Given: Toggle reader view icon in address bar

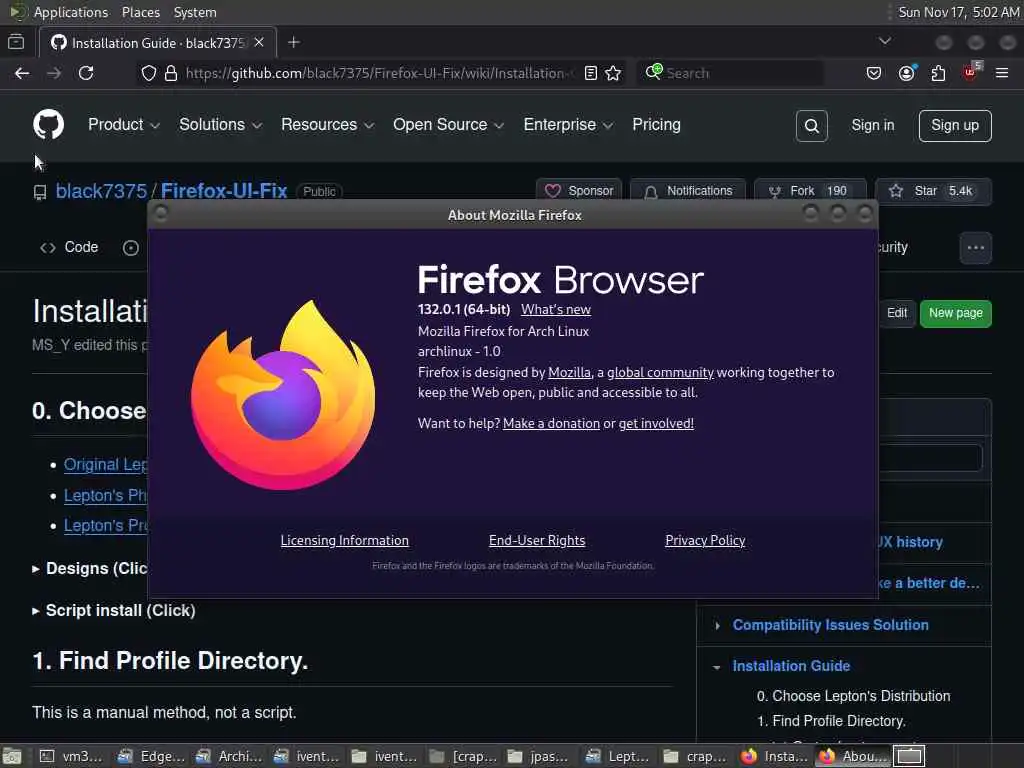Looking at the screenshot, I should (590, 73).
